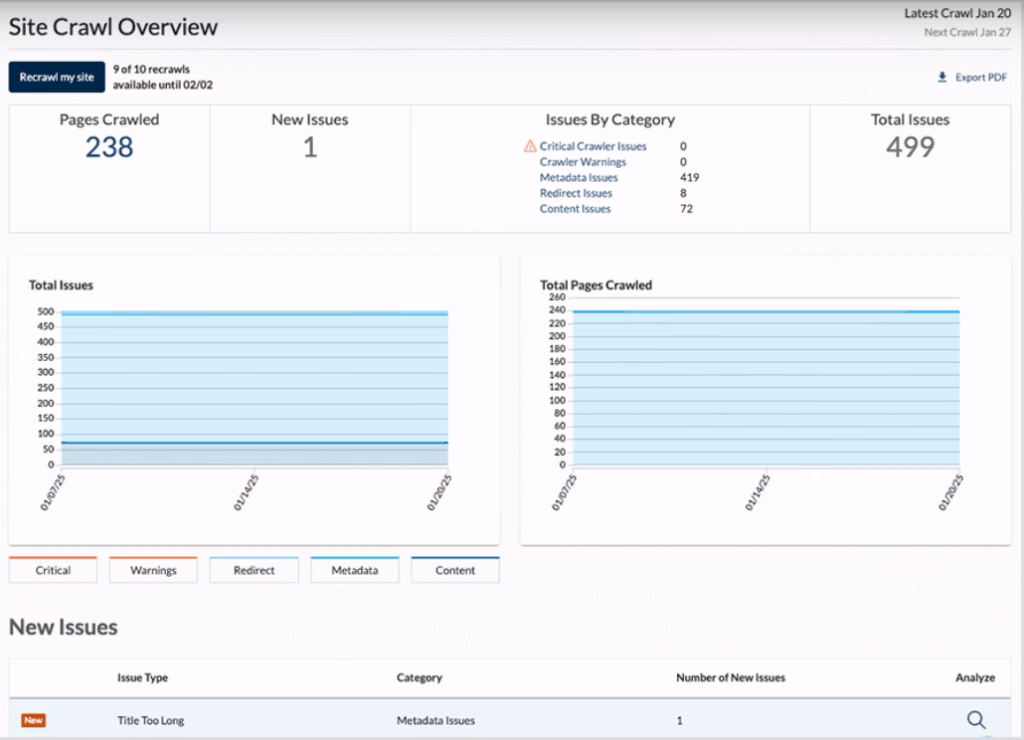Open Crawler Warnings category link
Viewport: 1024px width, 740px height.
[583, 162]
